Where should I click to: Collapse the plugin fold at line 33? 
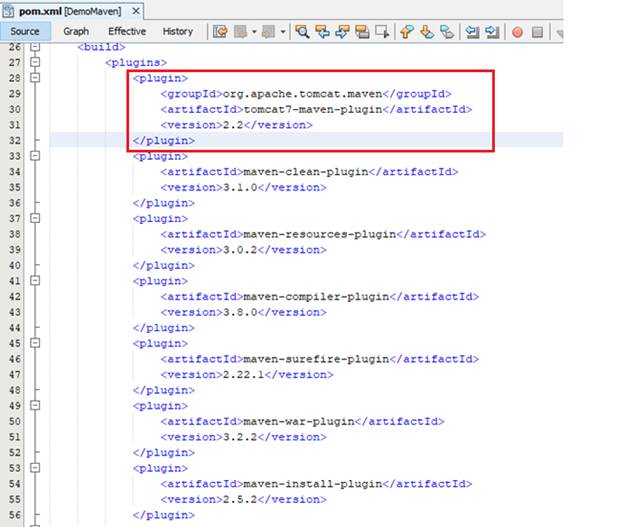[35, 156]
